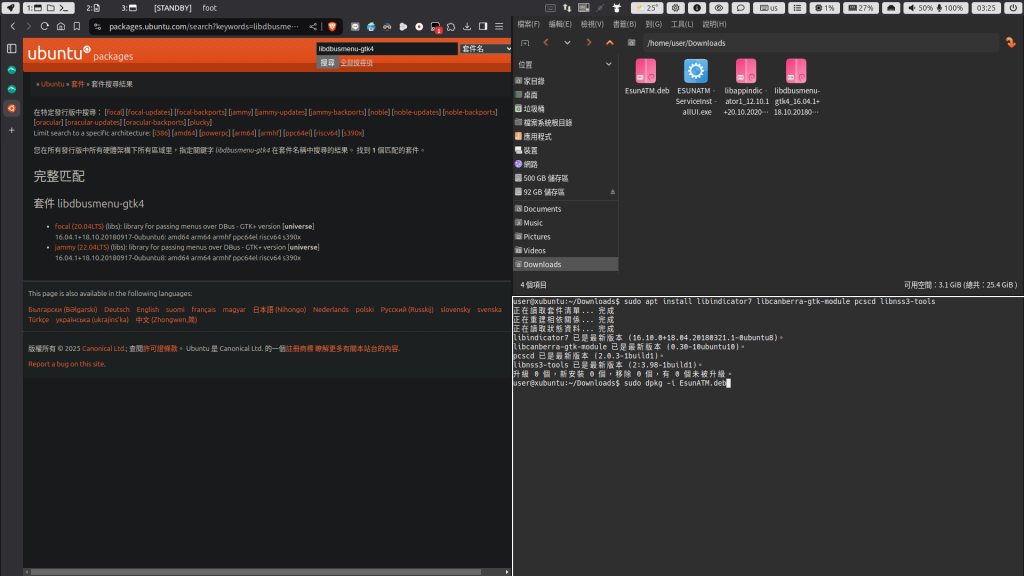Go to parent folder in file manager
The width and height of the screenshot is (1024, 576).
(610, 43)
